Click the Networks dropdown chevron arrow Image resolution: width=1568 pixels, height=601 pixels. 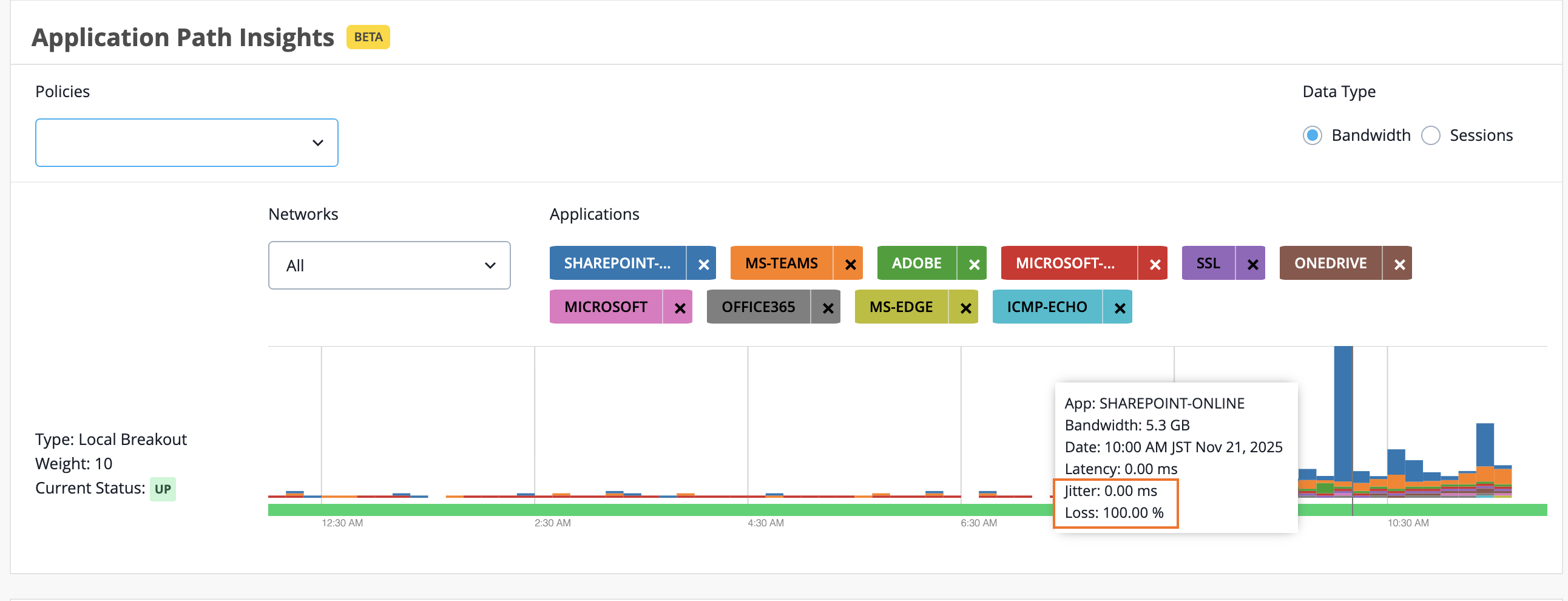[x=489, y=265]
